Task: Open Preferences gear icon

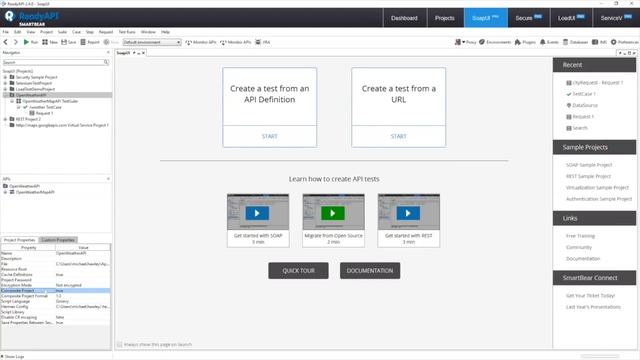Action: tap(613, 42)
